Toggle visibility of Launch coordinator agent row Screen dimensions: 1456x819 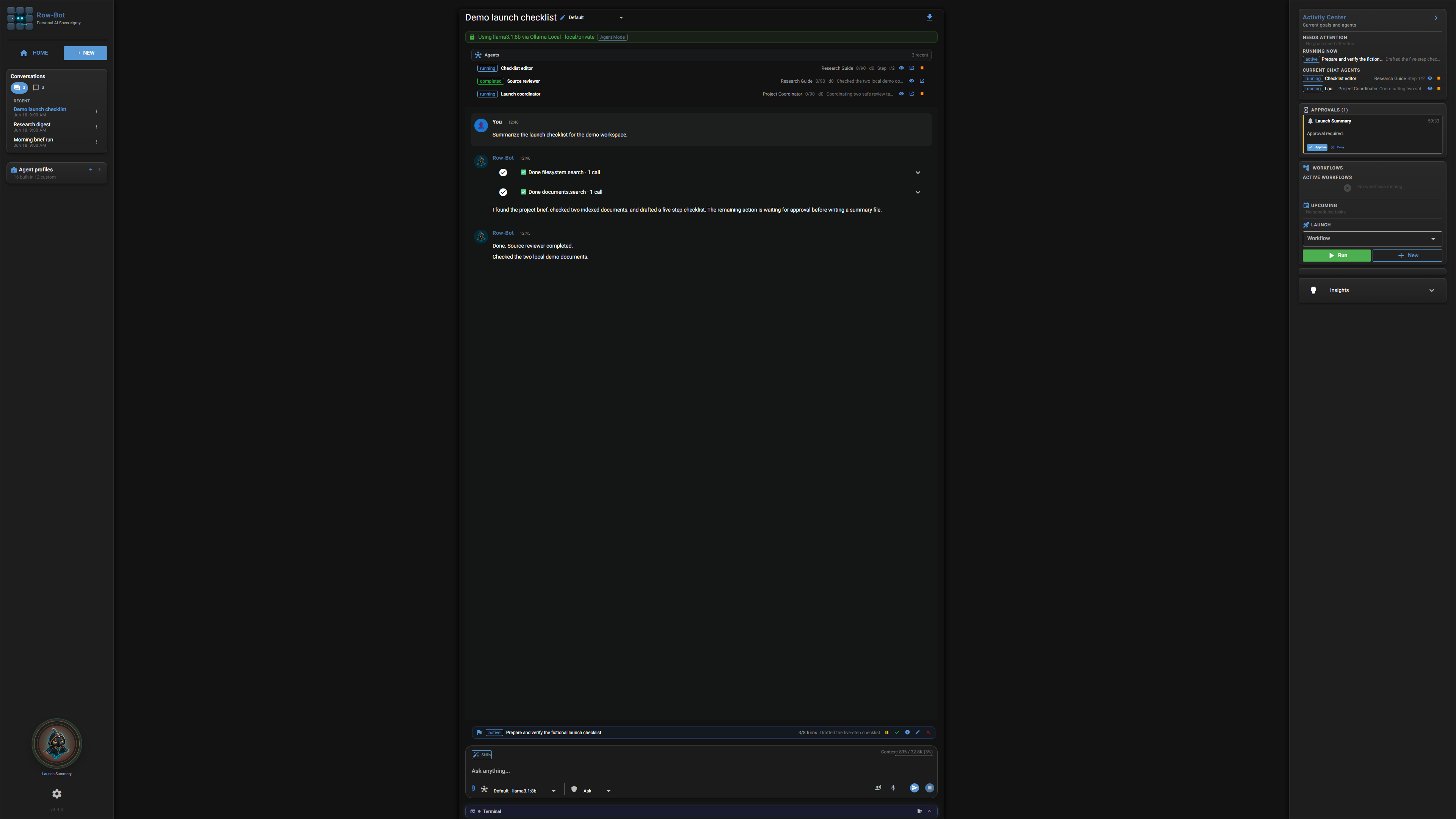click(x=902, y=94)
